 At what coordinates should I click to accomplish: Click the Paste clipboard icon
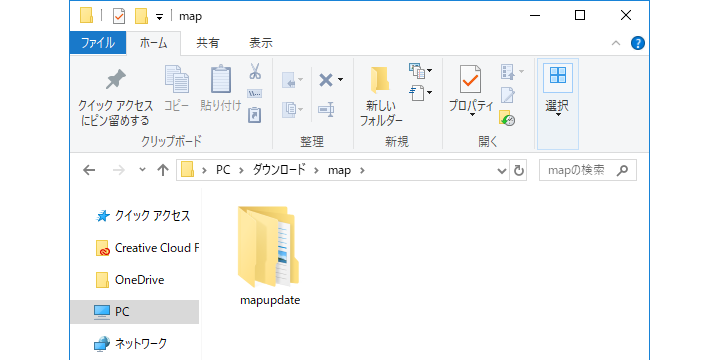click(221, 79)
